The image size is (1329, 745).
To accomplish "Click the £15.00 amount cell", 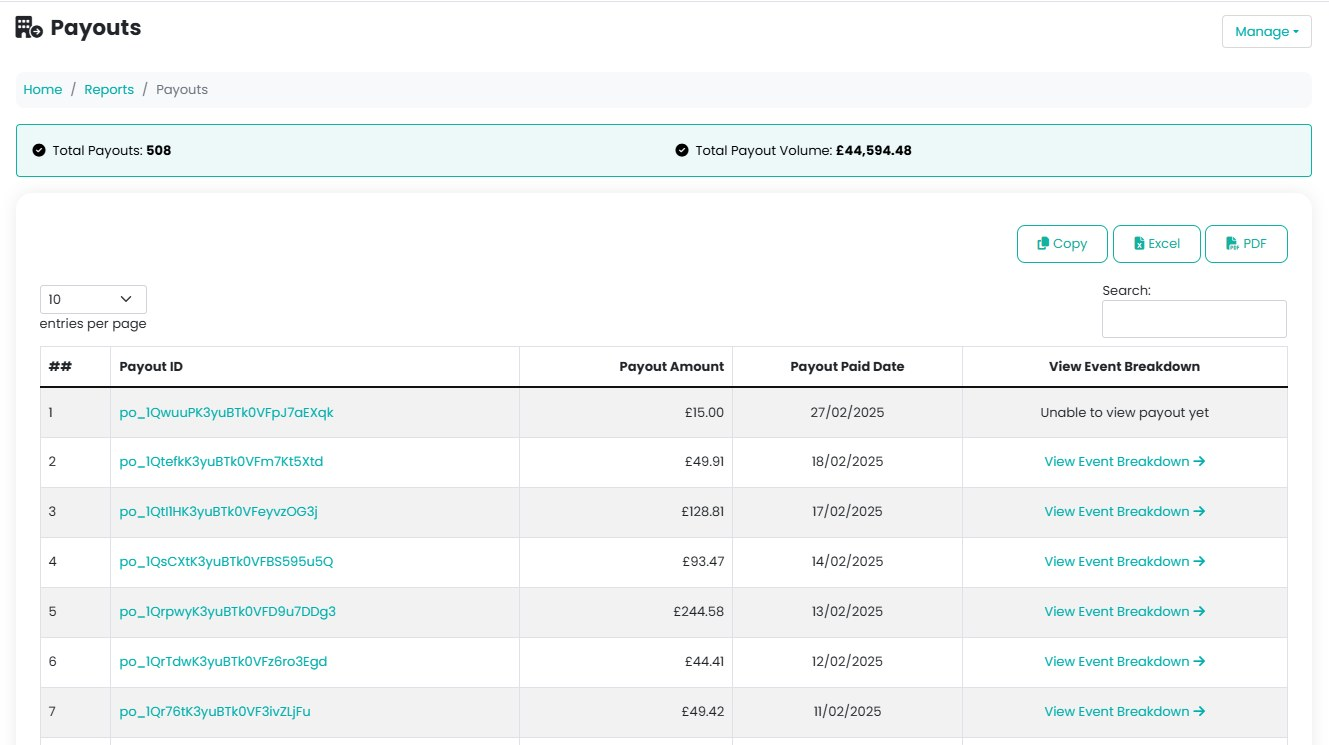I will pyautogui.click(x=626, y=412).
